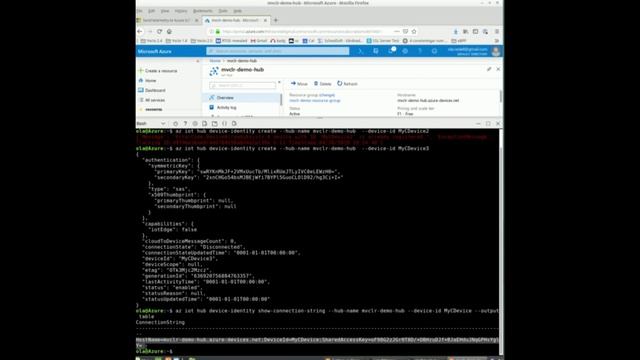Collapse the hub resource menu chevron
Image resolution: width=640 pixels, height=360 pixels.
(x=279, y=82)
